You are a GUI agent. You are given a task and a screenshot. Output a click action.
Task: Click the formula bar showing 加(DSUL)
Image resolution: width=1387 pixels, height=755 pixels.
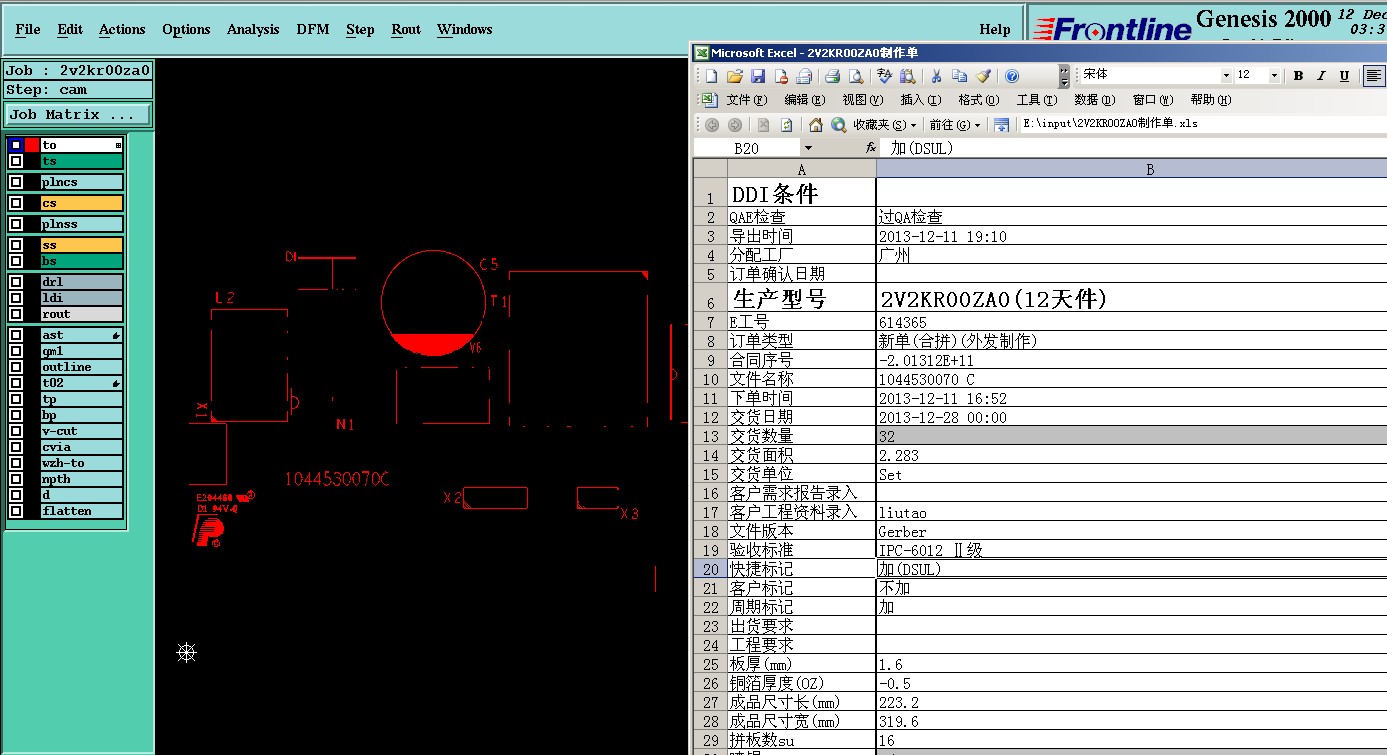click(1133, 148)
